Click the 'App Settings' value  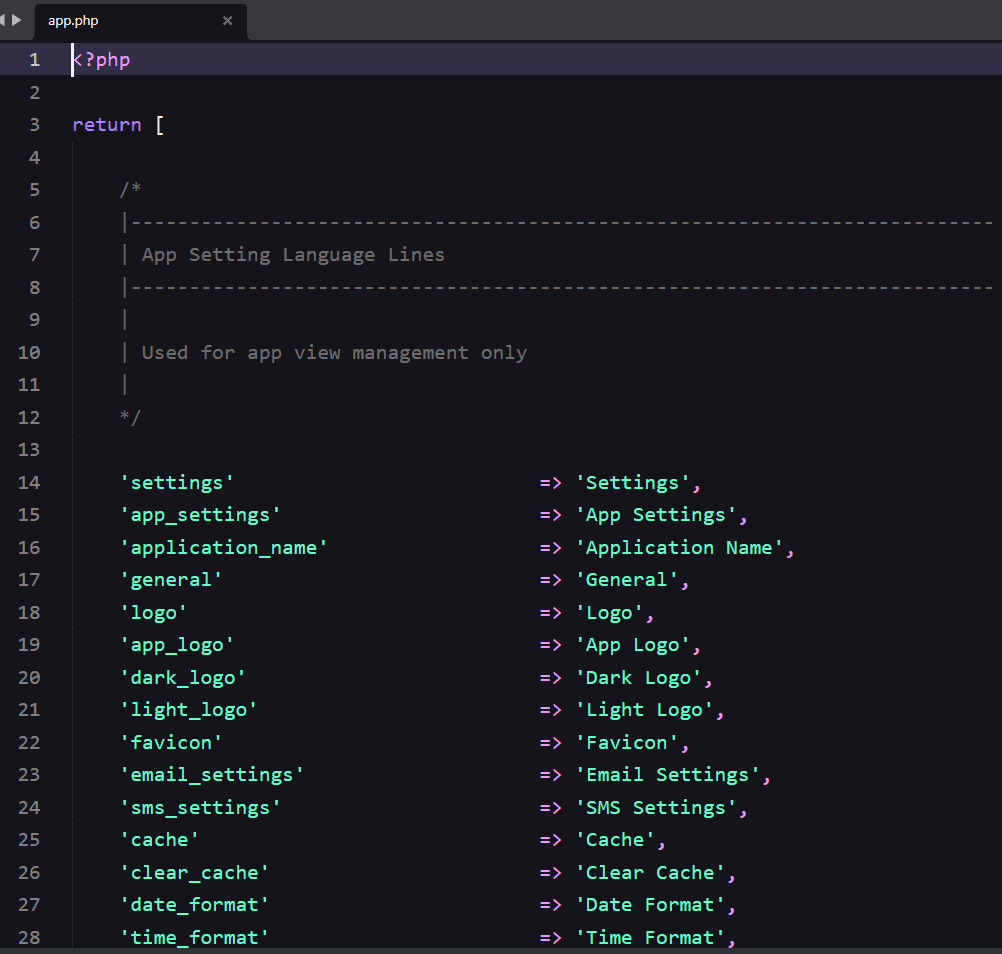point(656,515)
